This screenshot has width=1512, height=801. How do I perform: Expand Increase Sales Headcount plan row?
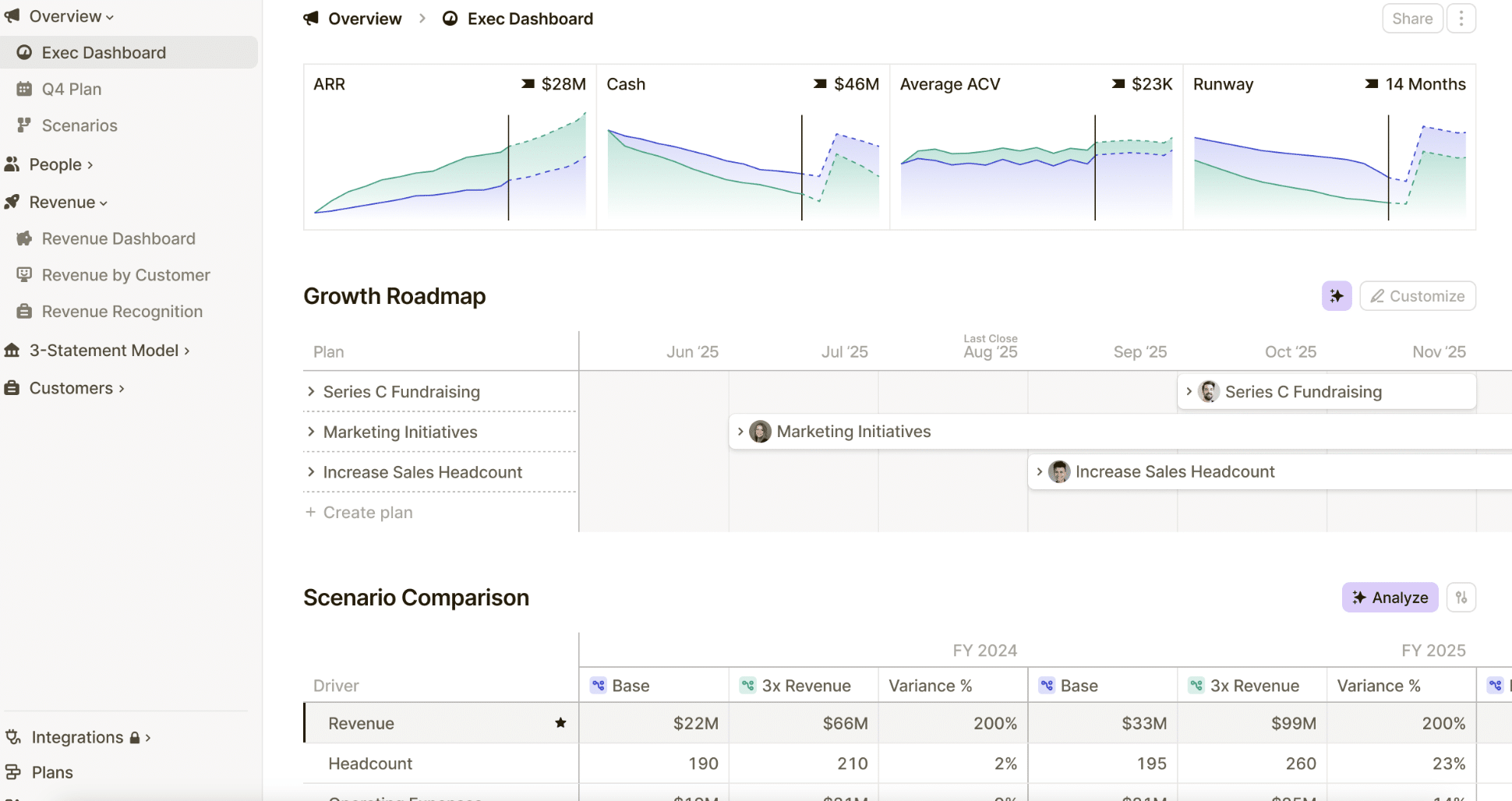click(x=311, y=471)
